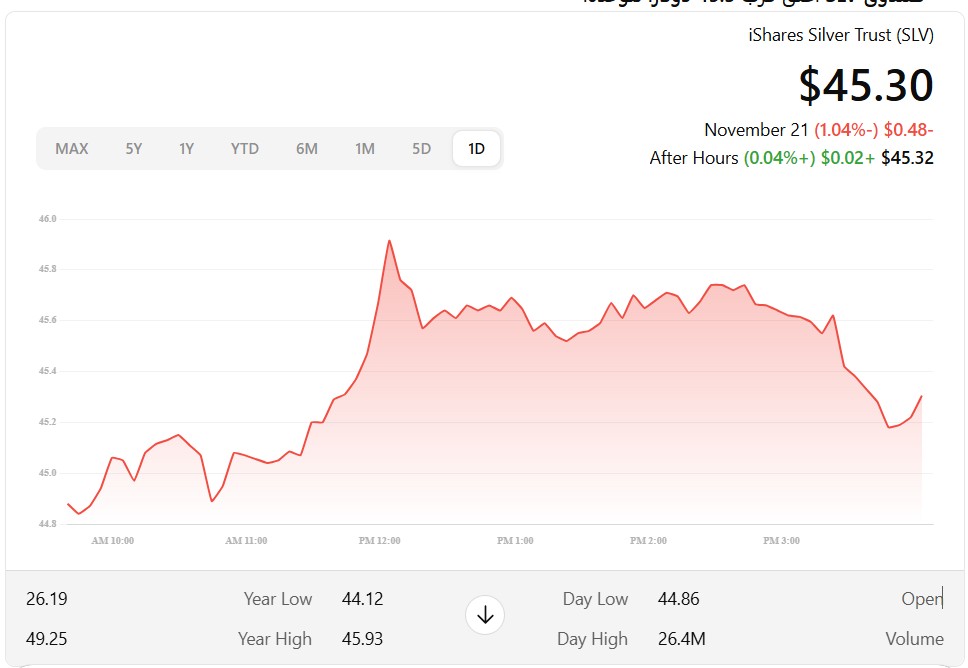Click the After Hours $45.32 price
Image resolution: width=968 pixels, height=668 pixels.
pyautogui.click(x=907, y=158)
